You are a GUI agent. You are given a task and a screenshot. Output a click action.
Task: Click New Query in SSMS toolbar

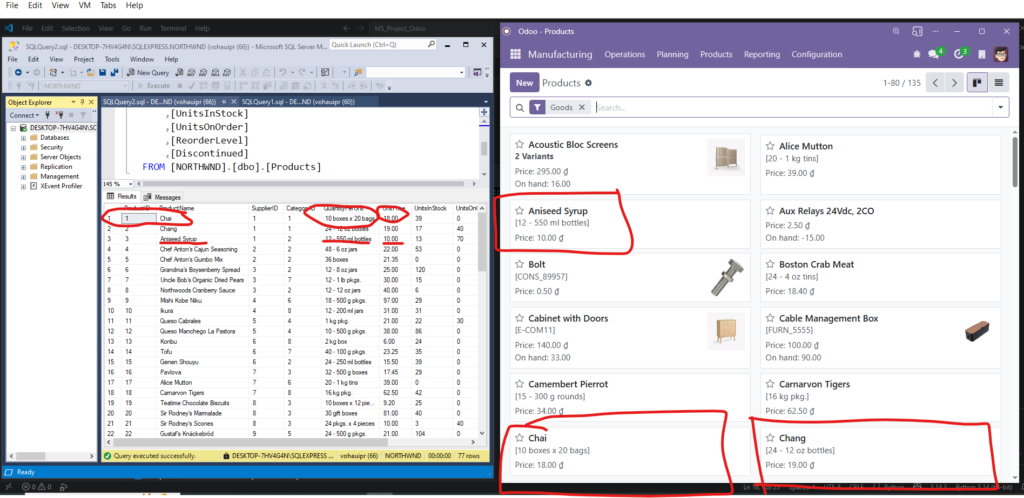tap(149, 72)
